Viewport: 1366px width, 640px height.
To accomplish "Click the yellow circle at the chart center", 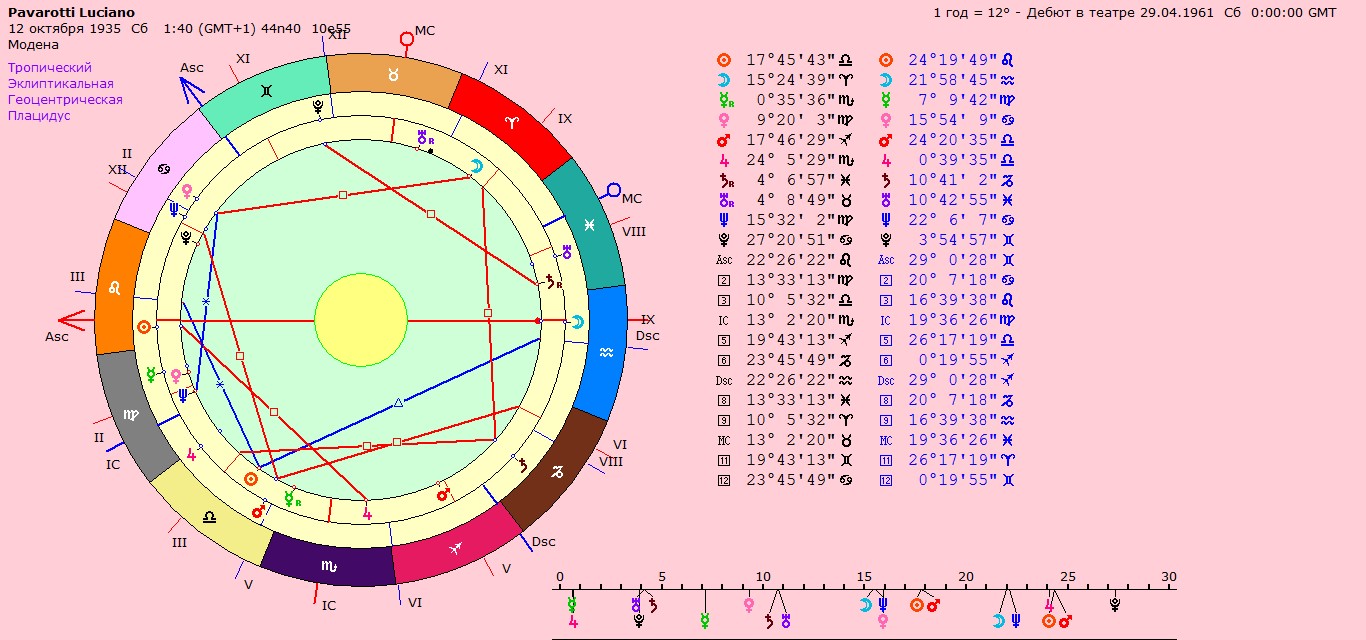I will tap(361, 320).
